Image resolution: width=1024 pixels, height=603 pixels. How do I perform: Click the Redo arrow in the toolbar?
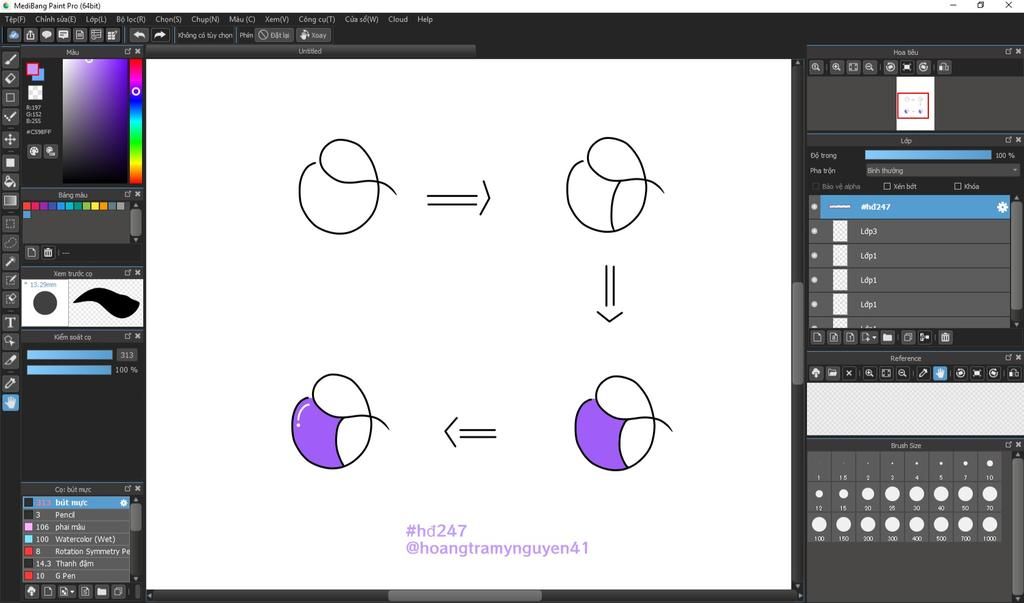tap(160, 35)
